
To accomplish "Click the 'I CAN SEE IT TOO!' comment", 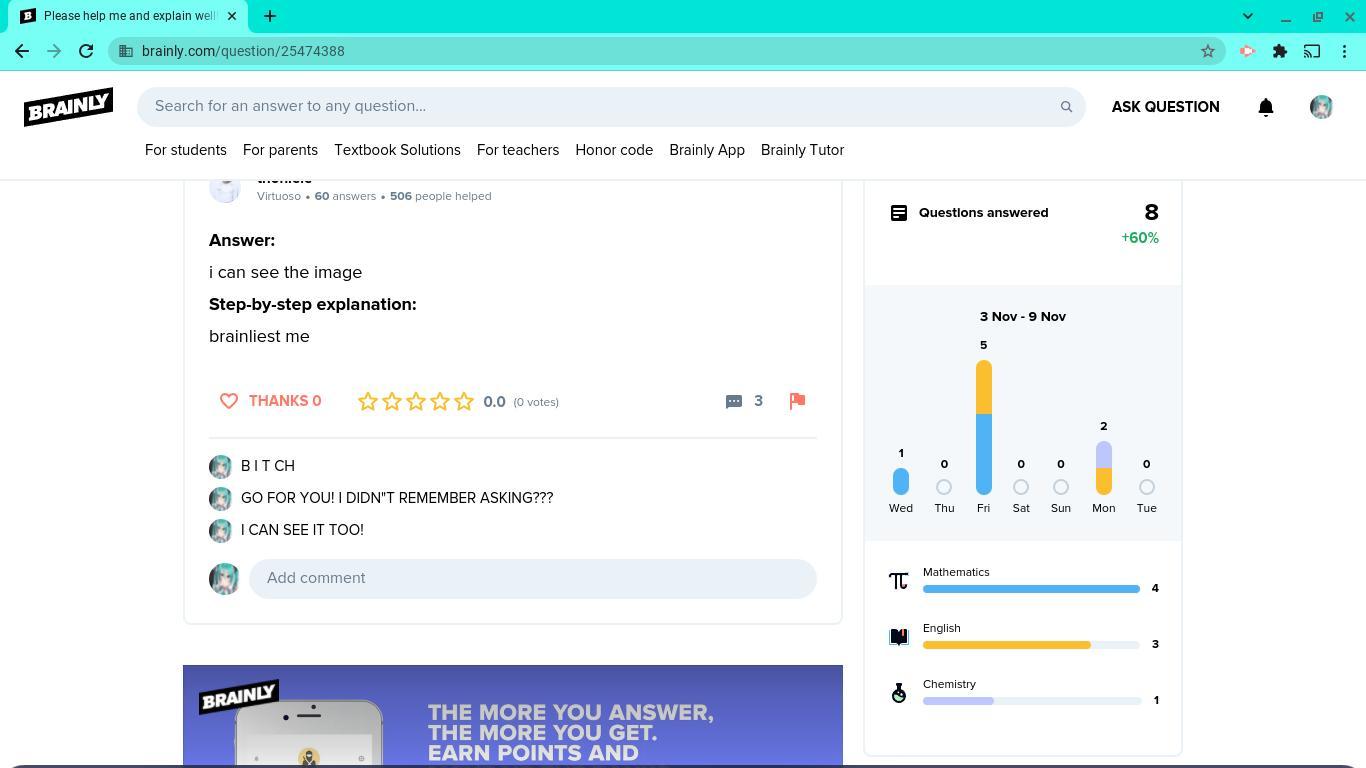I will point(302,530).
